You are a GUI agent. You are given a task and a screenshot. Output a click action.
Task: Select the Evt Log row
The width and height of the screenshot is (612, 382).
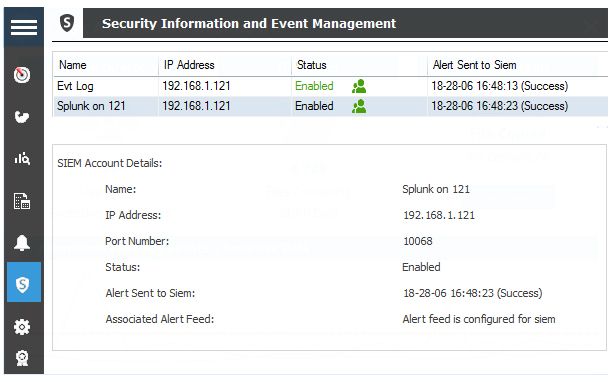[330, 86]
